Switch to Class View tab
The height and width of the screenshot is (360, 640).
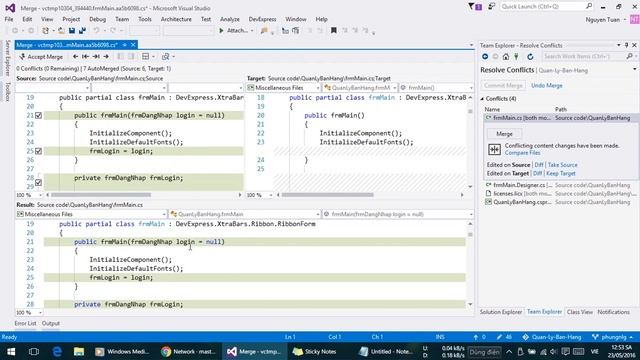pyautogui.click(x=580, y=312)
